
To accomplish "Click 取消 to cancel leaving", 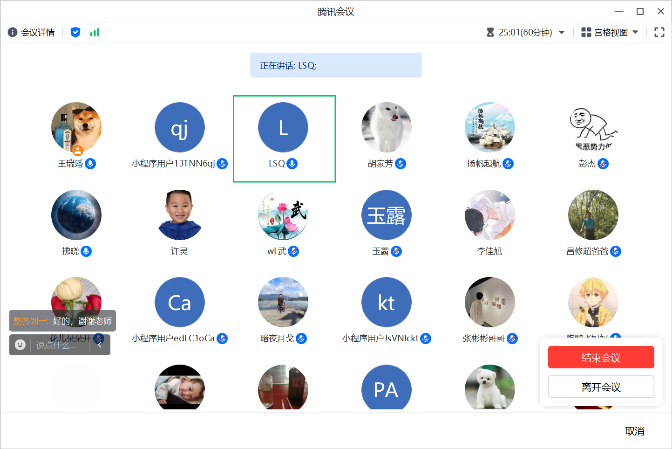I will point(634,431).
